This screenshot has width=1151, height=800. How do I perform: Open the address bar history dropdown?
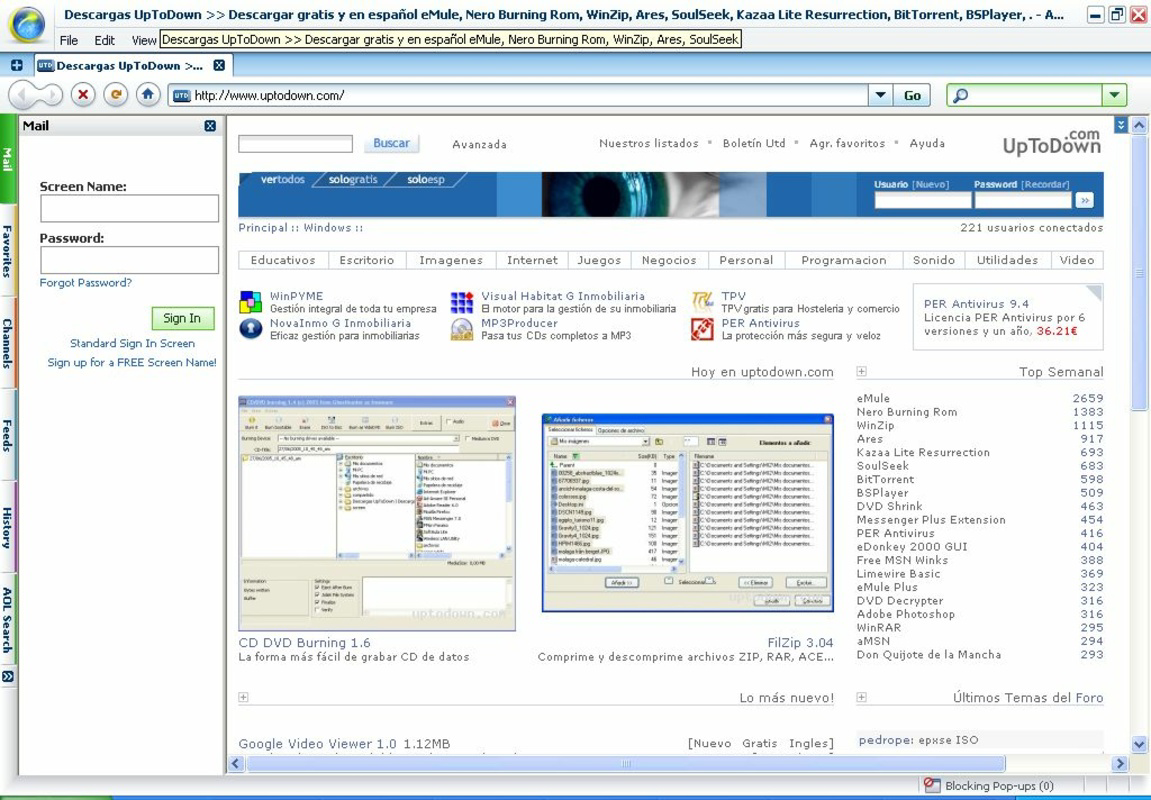[879, 95]
